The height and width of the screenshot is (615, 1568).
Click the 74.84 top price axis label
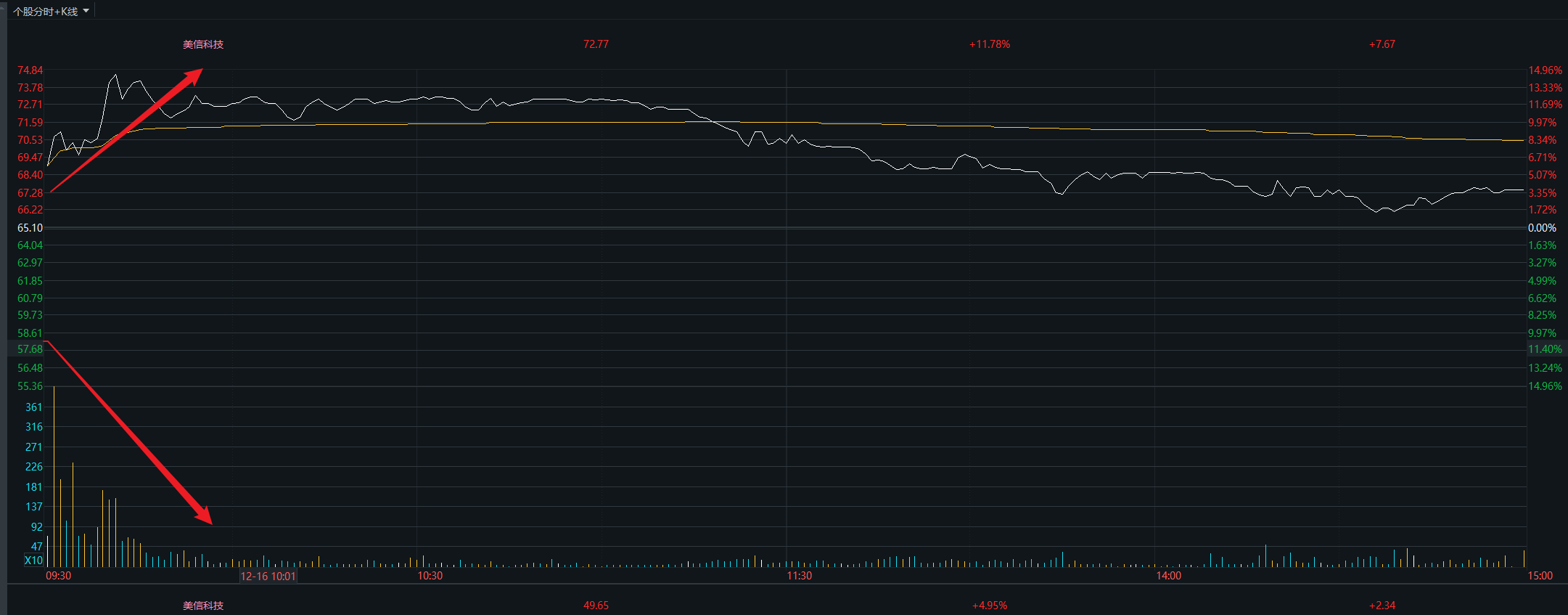click(x=30, y=70)
